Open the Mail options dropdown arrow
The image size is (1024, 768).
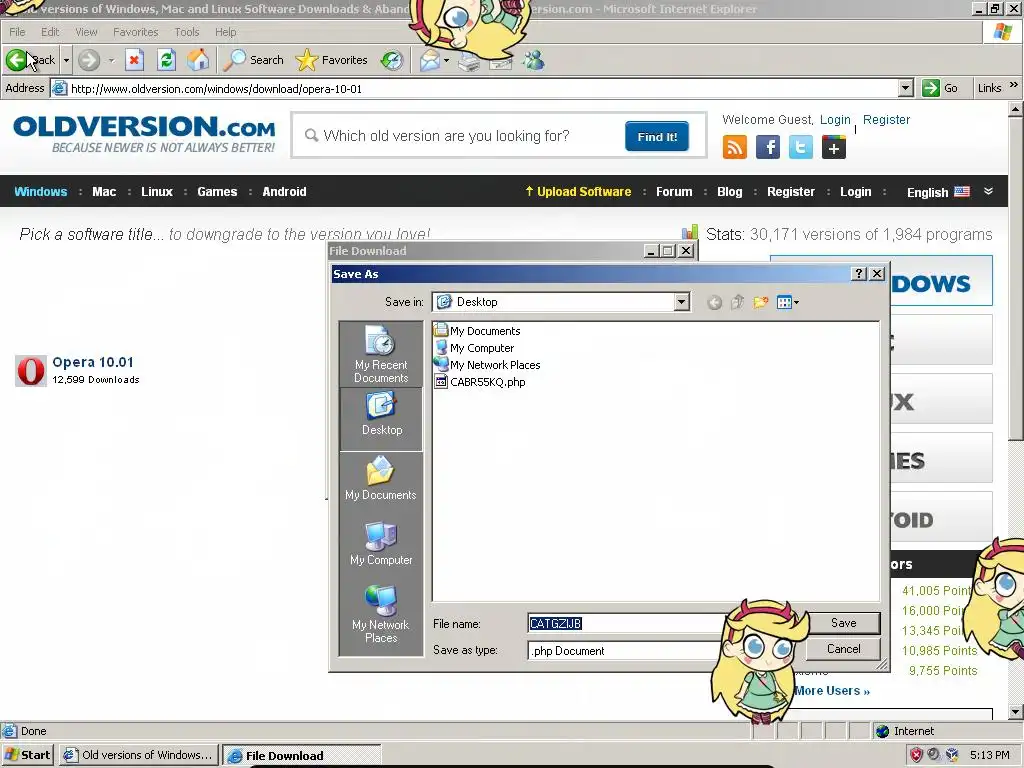pyautogui.click(x=447, y=60)
